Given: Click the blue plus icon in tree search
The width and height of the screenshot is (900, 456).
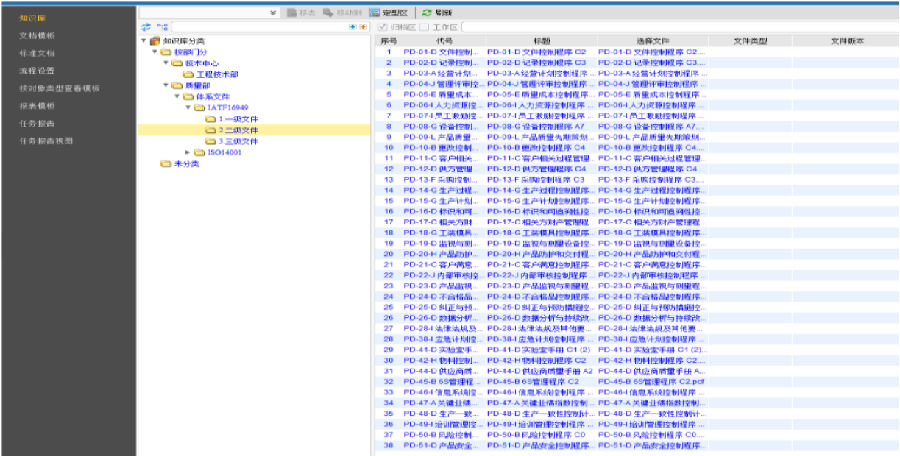Looking at the screenshot, I should (351, 26).
